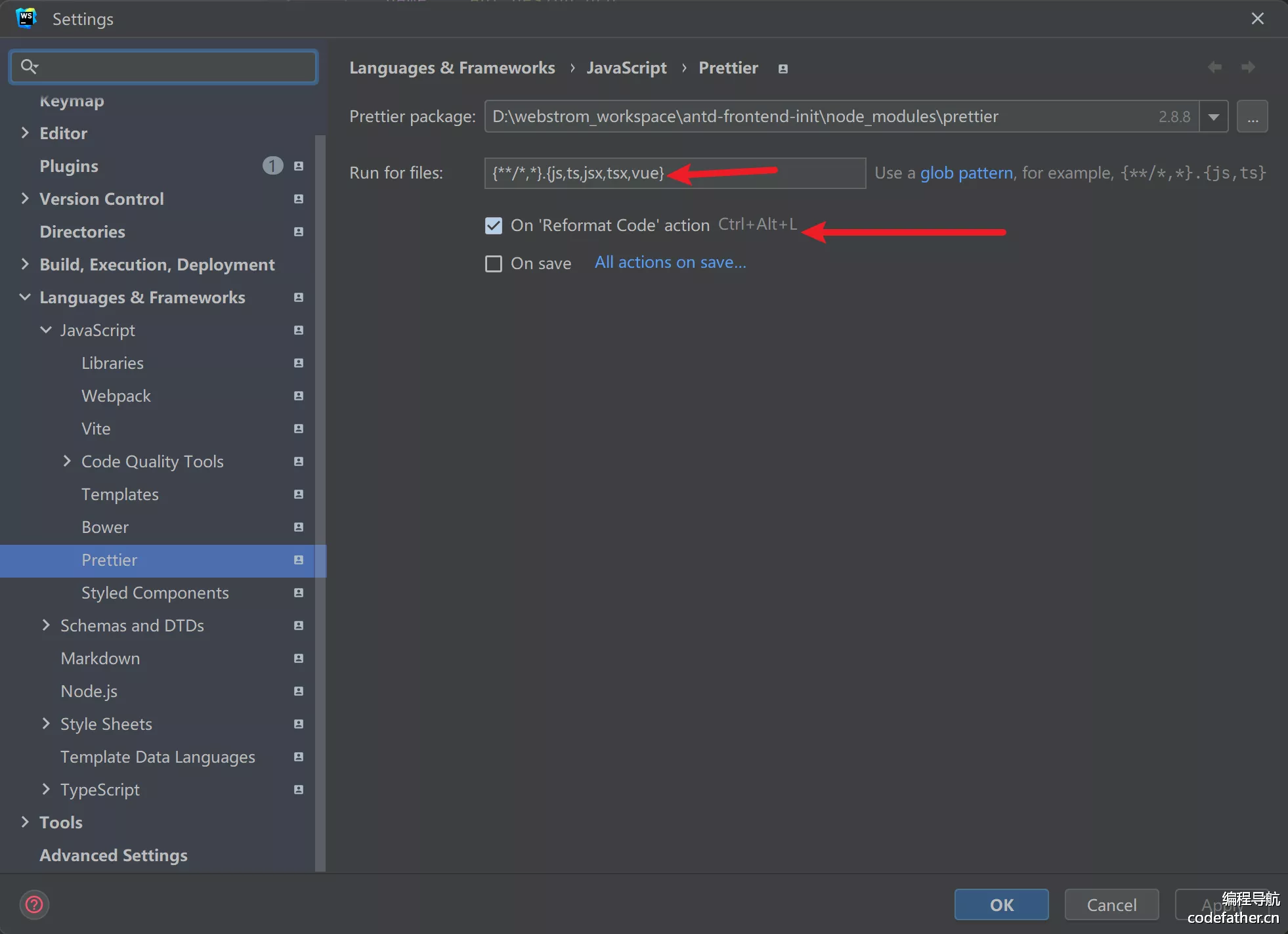
Task: Collapse the JavaScript tree node
Action: (46, 330)
